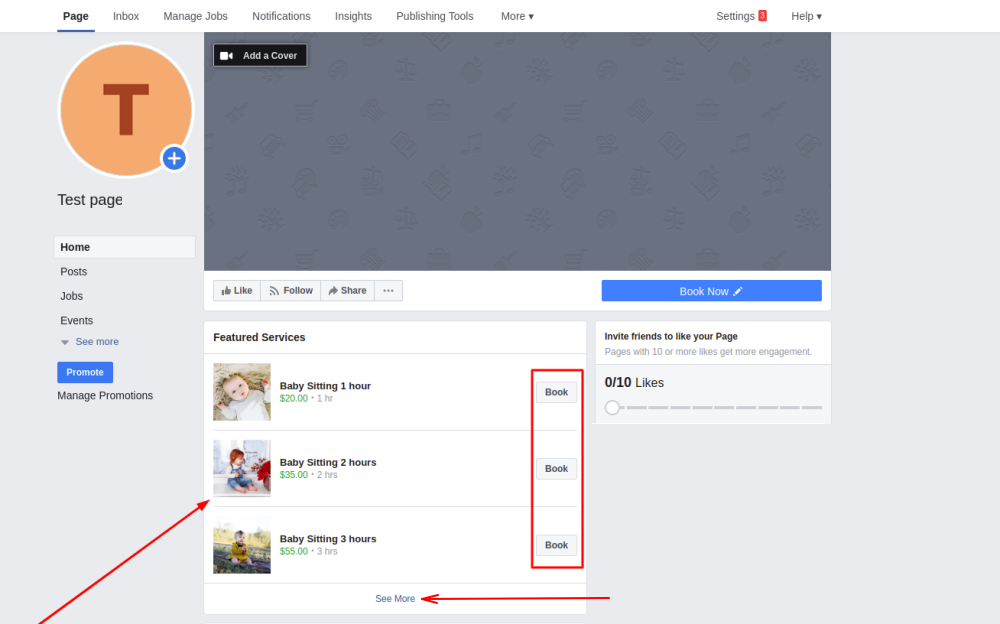Click the blue plus icon on profile picture
1000x624 pixels.
pos(174,158)
